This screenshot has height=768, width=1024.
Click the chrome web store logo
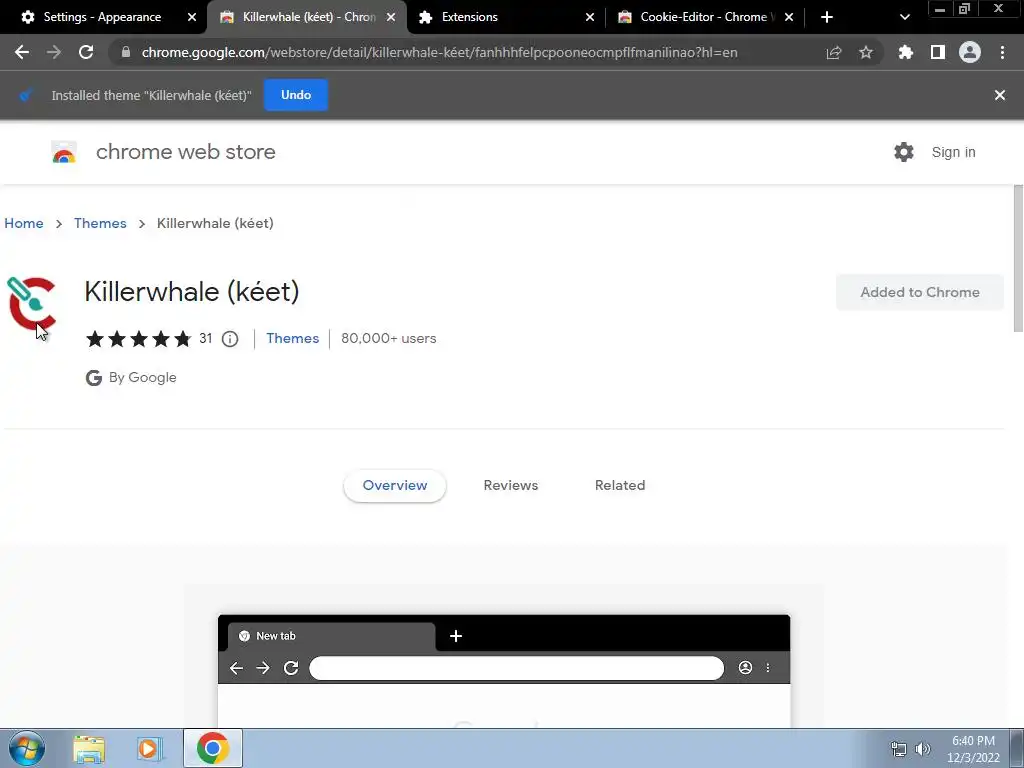tap(64, 152)
